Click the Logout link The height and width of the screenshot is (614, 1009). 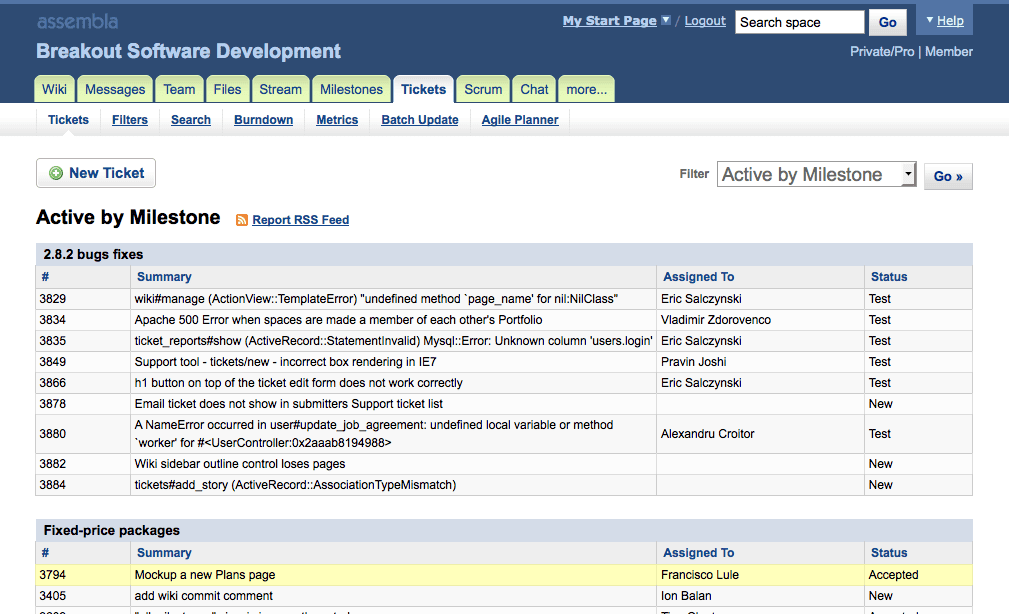(x=705, y=21)
